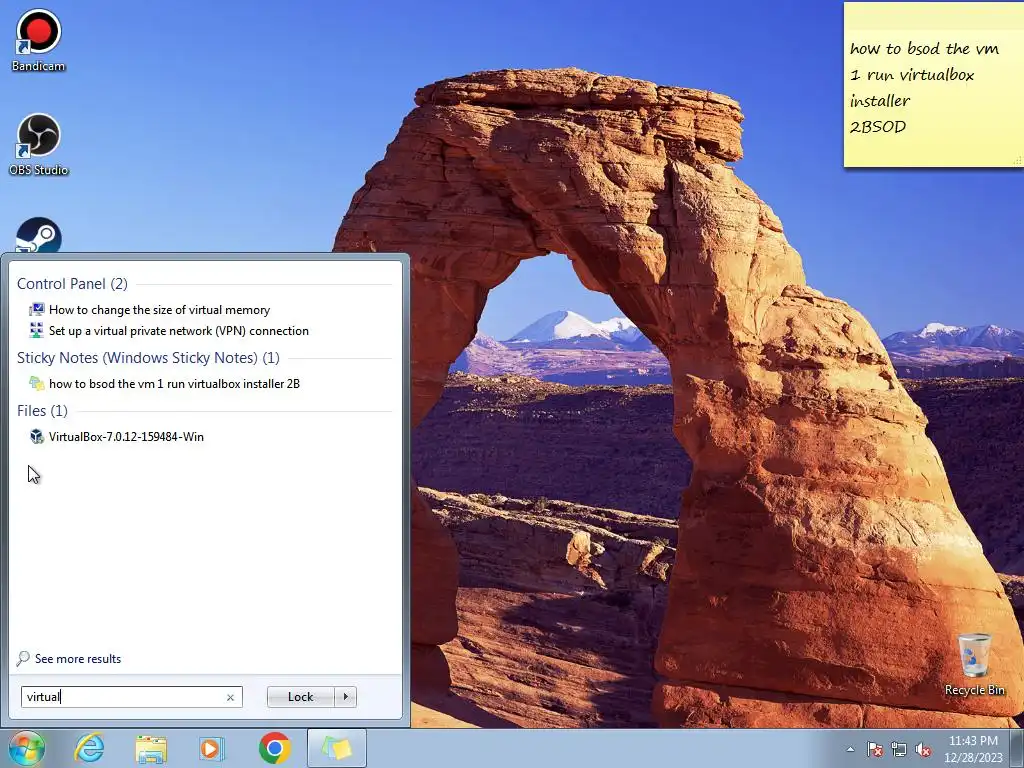Click the virtual memory result icon

pos(37,310)
